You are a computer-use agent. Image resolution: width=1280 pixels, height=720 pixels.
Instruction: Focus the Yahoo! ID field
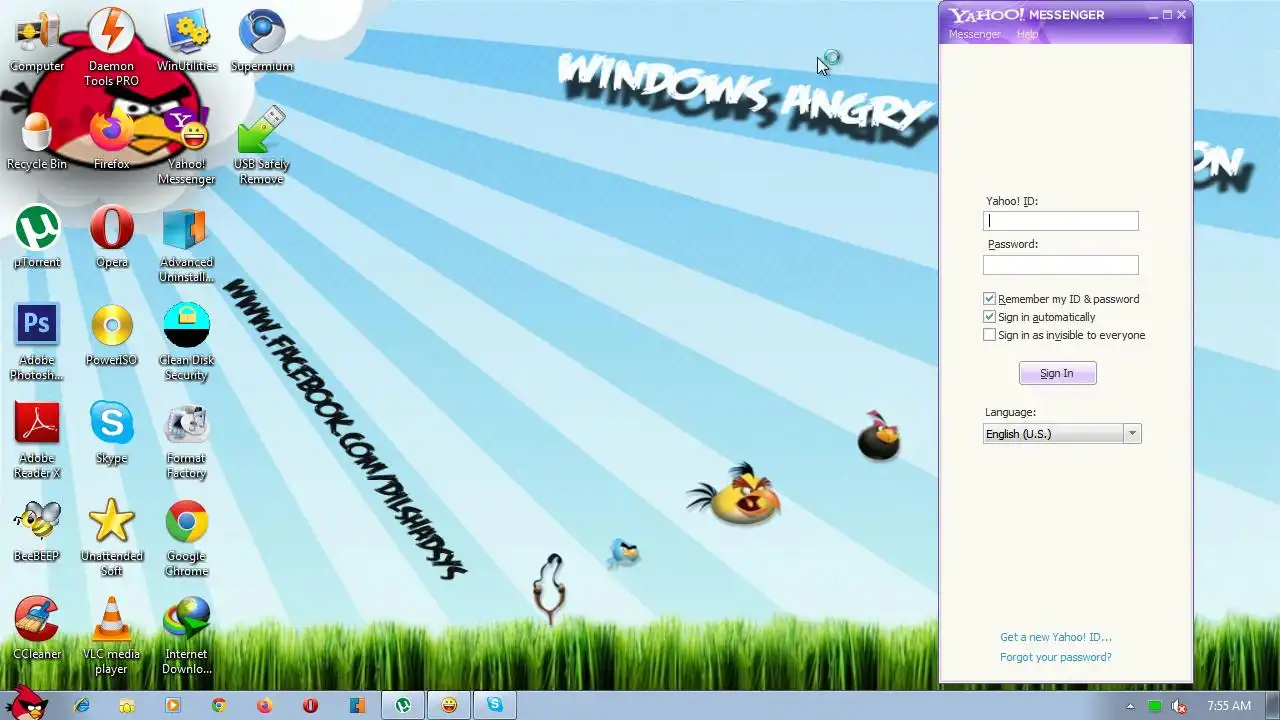pos(1060,221)
